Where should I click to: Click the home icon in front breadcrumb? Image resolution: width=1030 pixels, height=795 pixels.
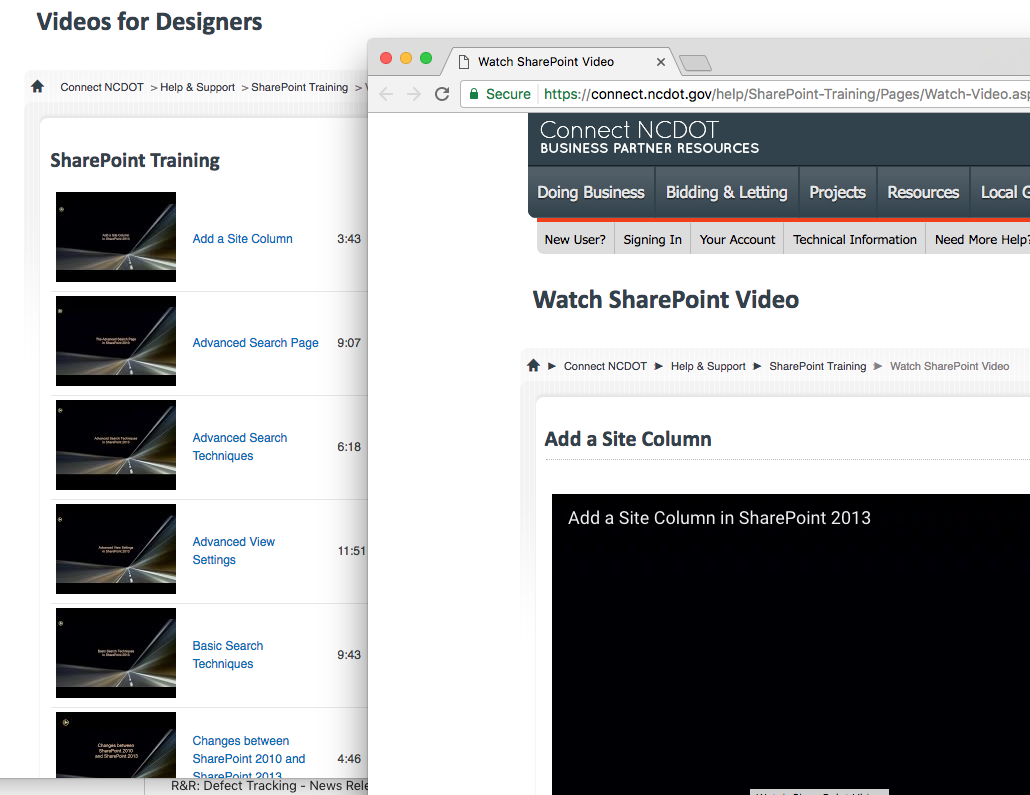pyautogui.click(x=534, y=366)
